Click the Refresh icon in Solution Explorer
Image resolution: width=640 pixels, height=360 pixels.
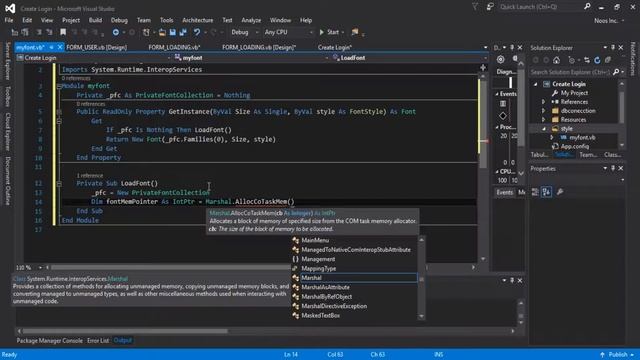pos(597,60)
